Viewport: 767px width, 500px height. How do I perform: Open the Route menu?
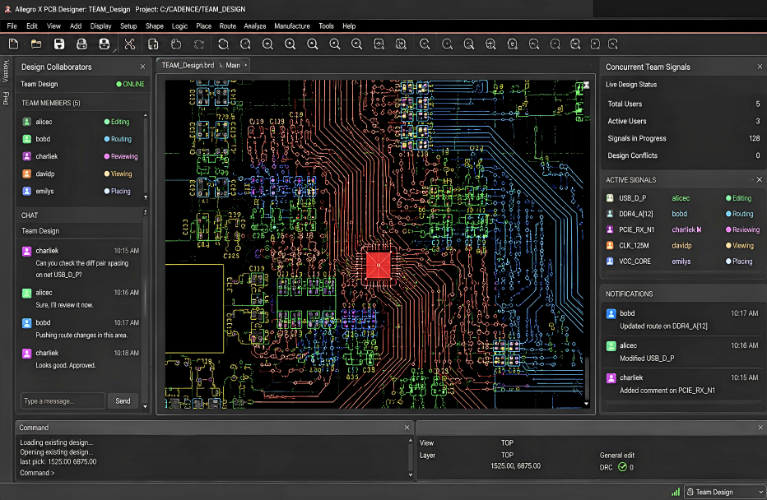[x=227, y=26]
